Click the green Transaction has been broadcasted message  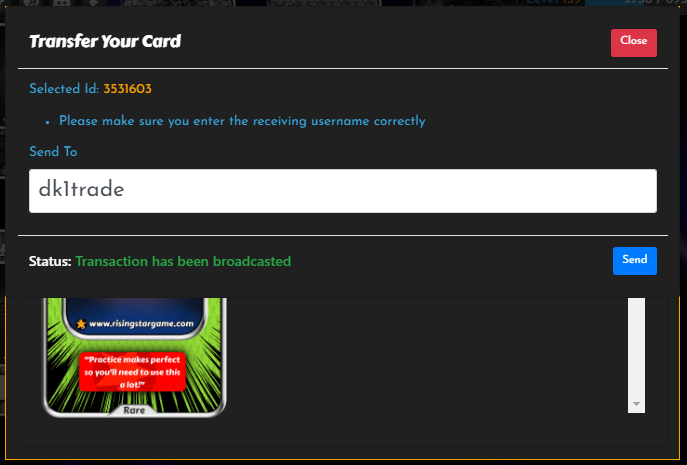coord(183,261)
